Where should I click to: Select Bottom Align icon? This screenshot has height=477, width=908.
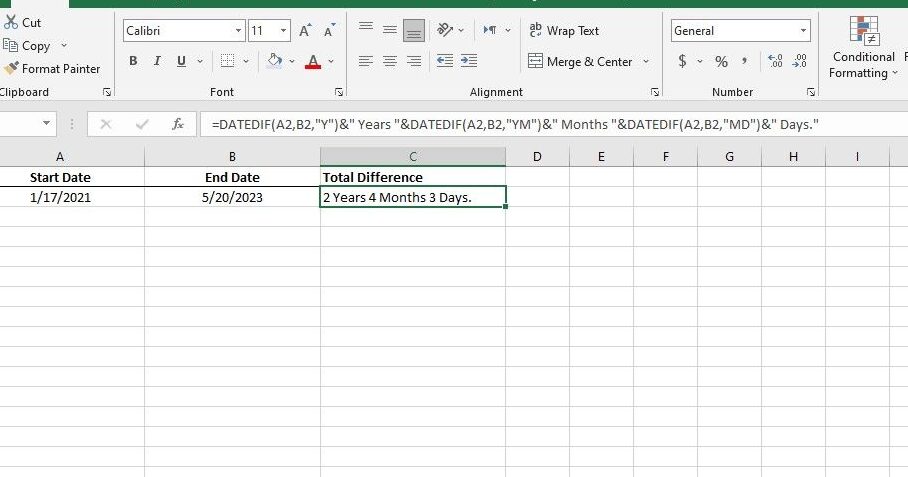pos(413,31)
